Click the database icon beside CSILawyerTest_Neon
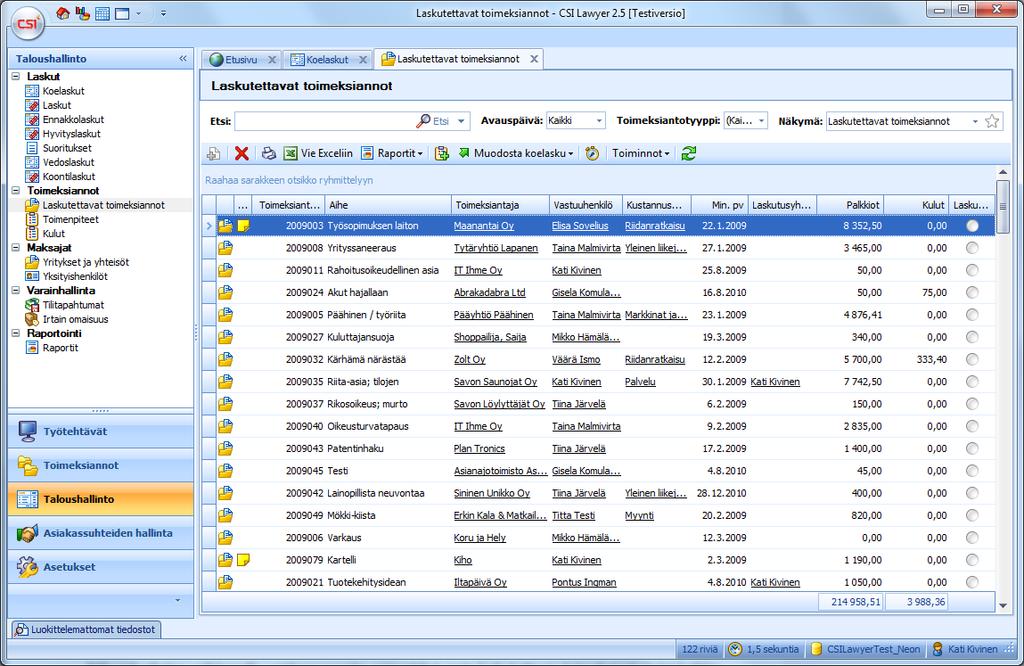Viewport: 1024px width, 666px height. (x=816, y=649)
